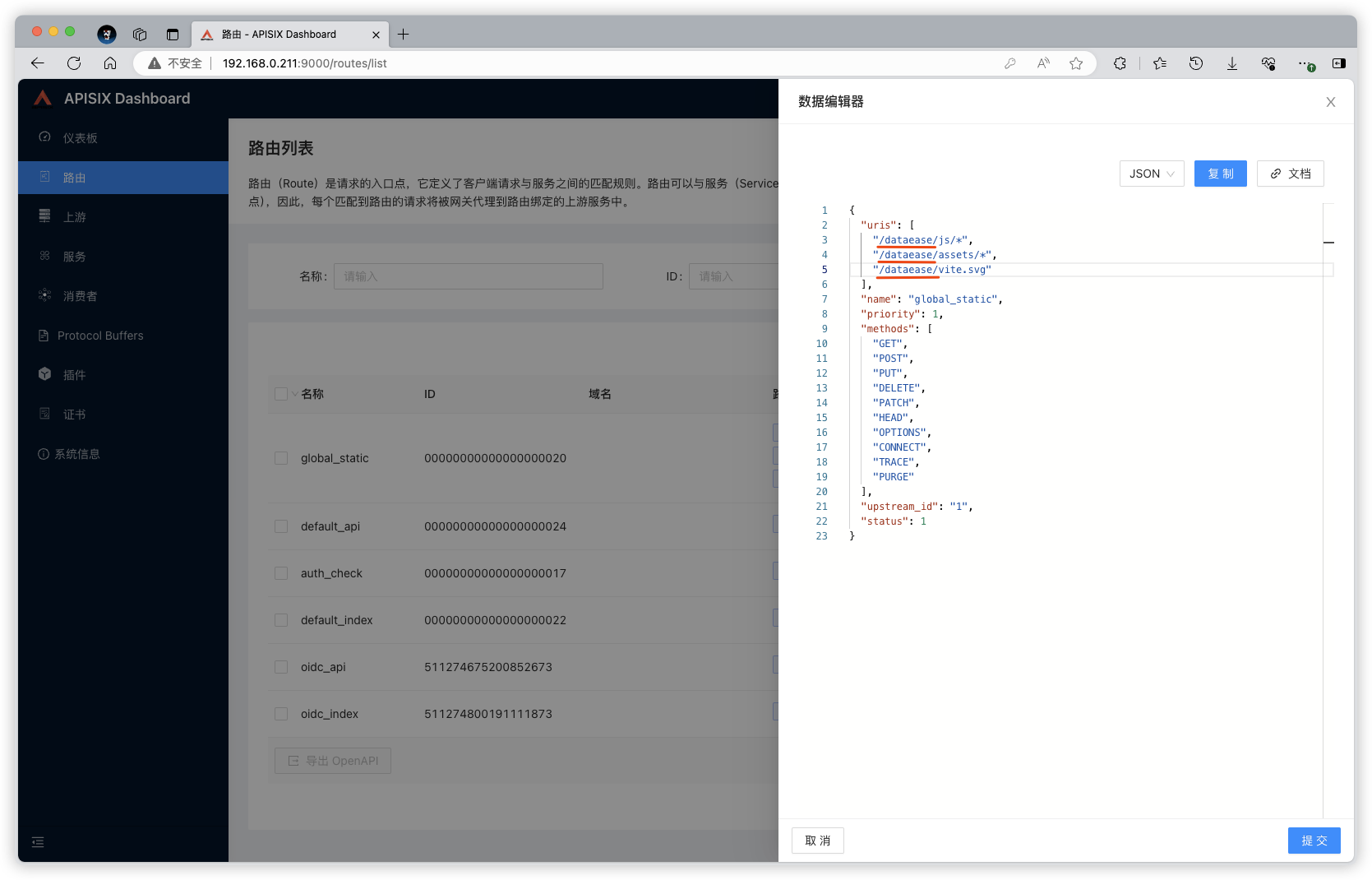
Task: Open the JSON format dropdown
Action: pyautogui.click(x=1151, y=174)
